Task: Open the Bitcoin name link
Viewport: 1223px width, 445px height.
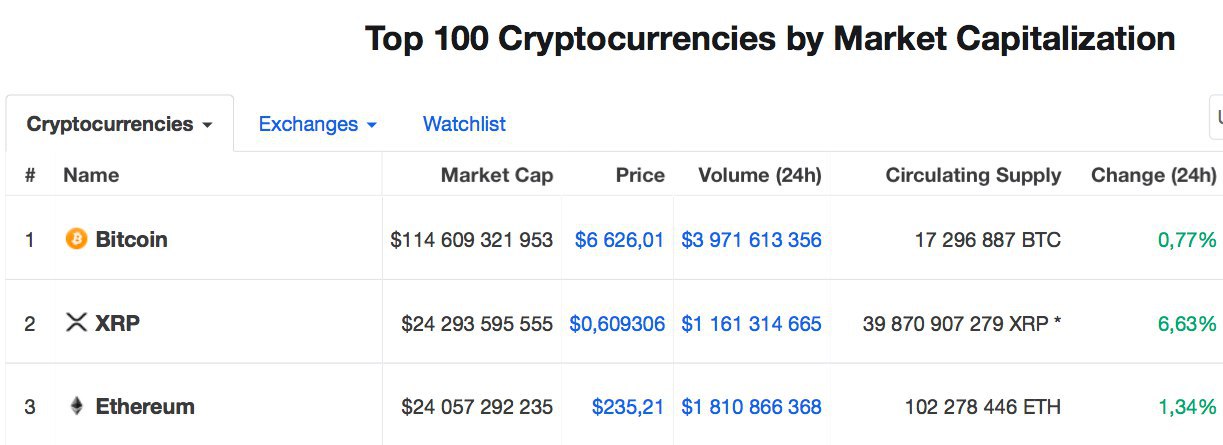Action: (x=131, y=239)
